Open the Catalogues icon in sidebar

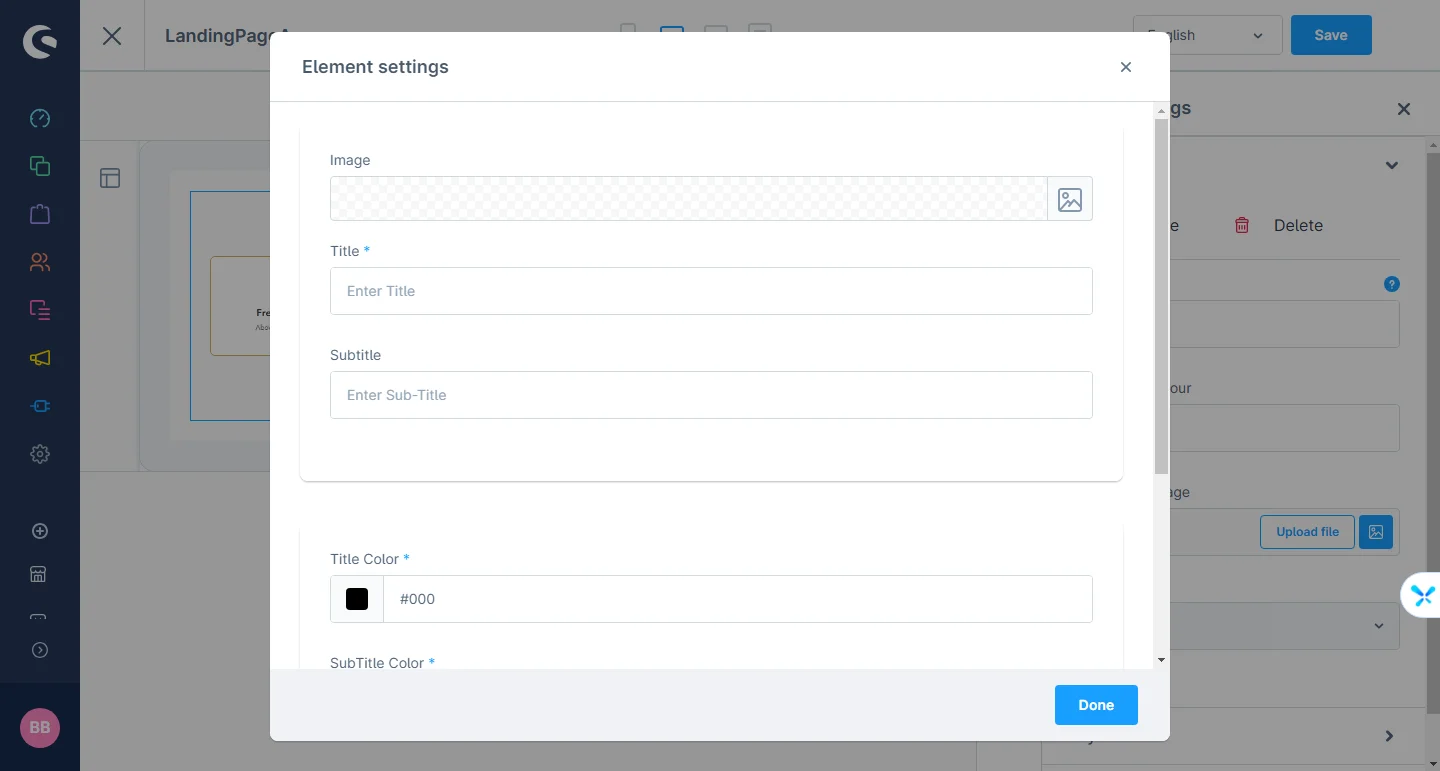pyautogui.click(x=40, y=166)
